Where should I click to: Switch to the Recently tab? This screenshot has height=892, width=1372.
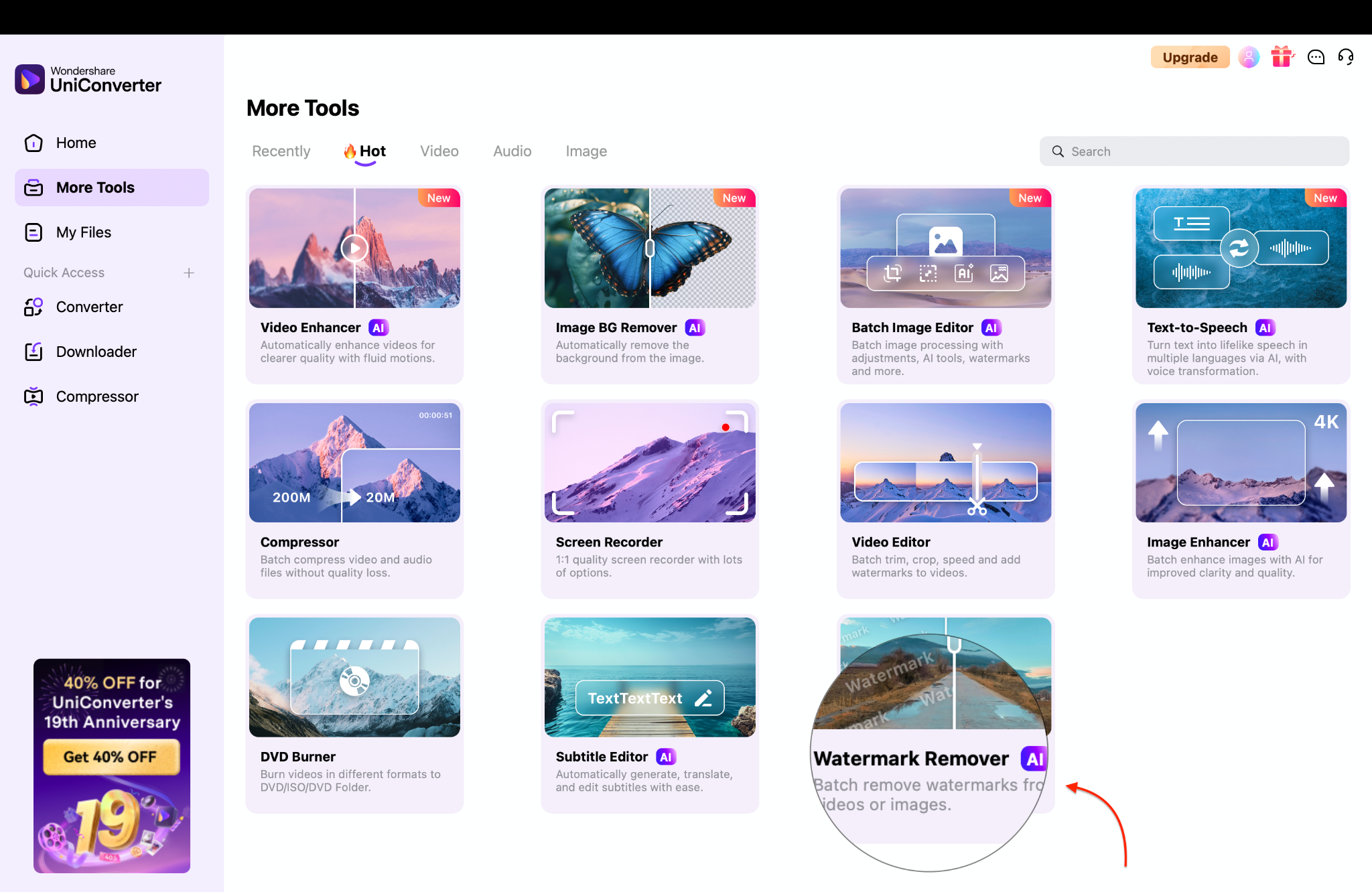click(x=281, y=151)
